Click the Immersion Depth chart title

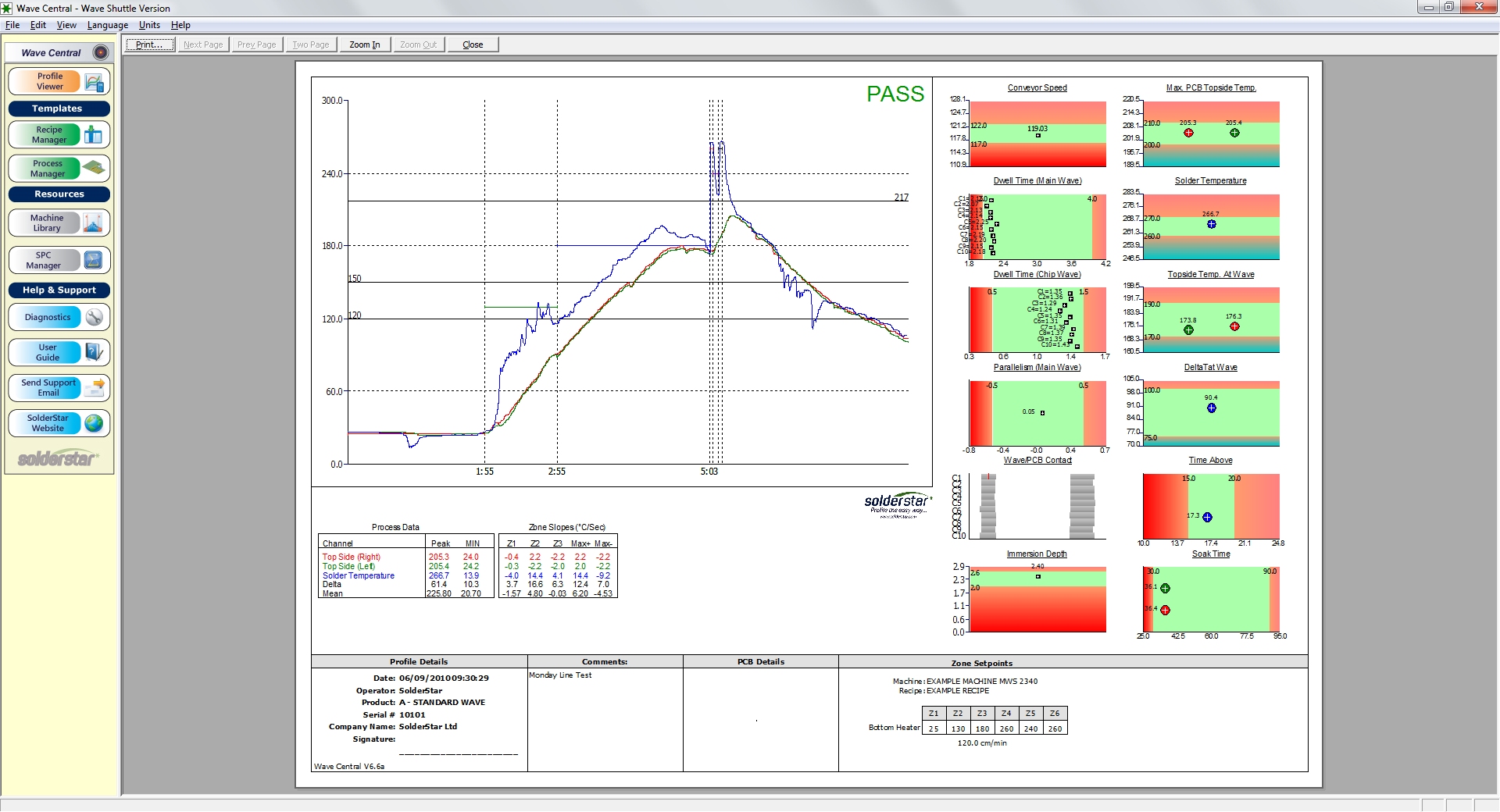[x=1037, y=554]
